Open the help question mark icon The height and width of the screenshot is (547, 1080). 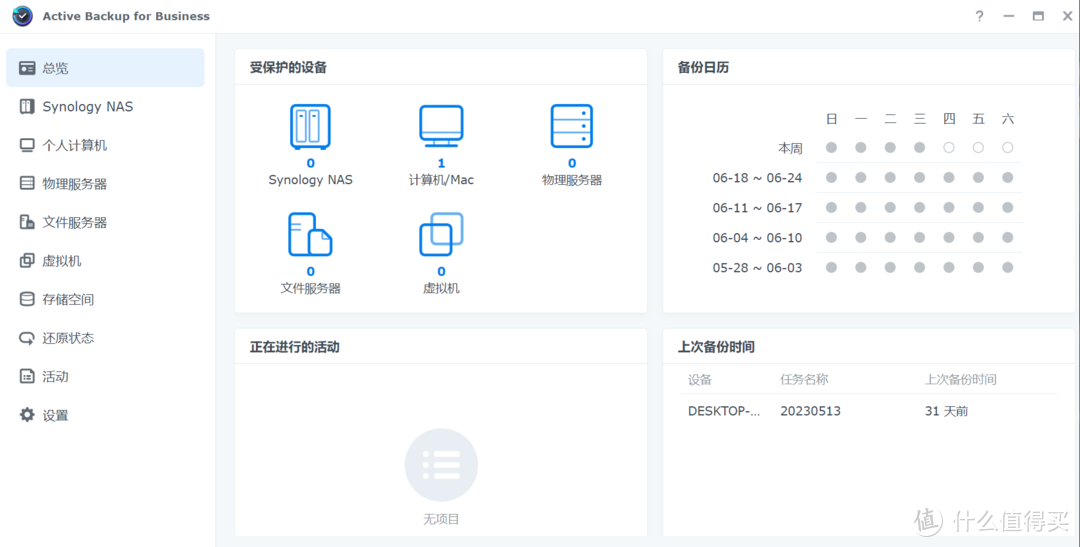(979, 16)
